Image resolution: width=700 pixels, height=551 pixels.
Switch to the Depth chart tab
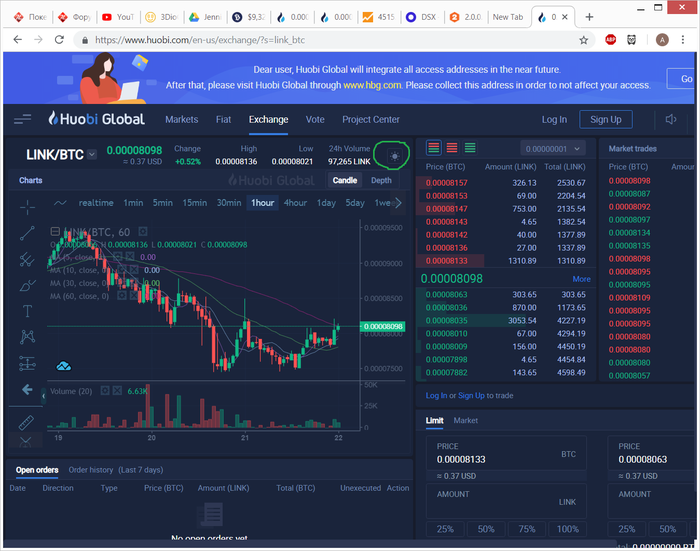point(381,180)
